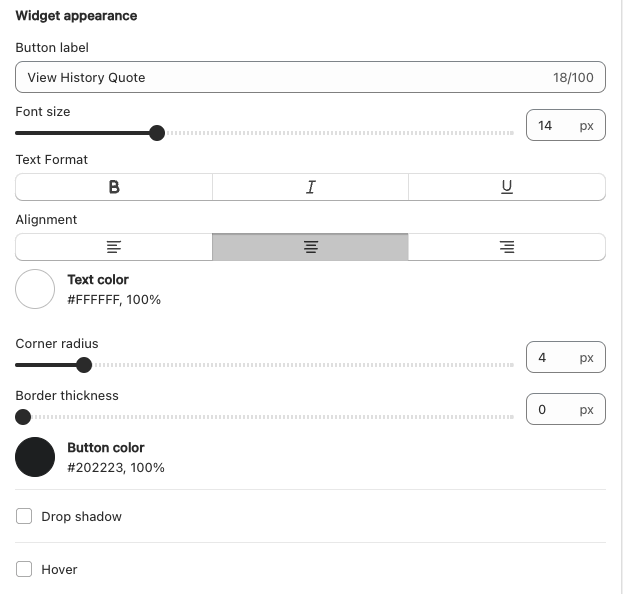Enable the Drop shadow checkbox
The height and width of the screenshot is (594, 623).
pyautogui.click(x=24, y=517)
